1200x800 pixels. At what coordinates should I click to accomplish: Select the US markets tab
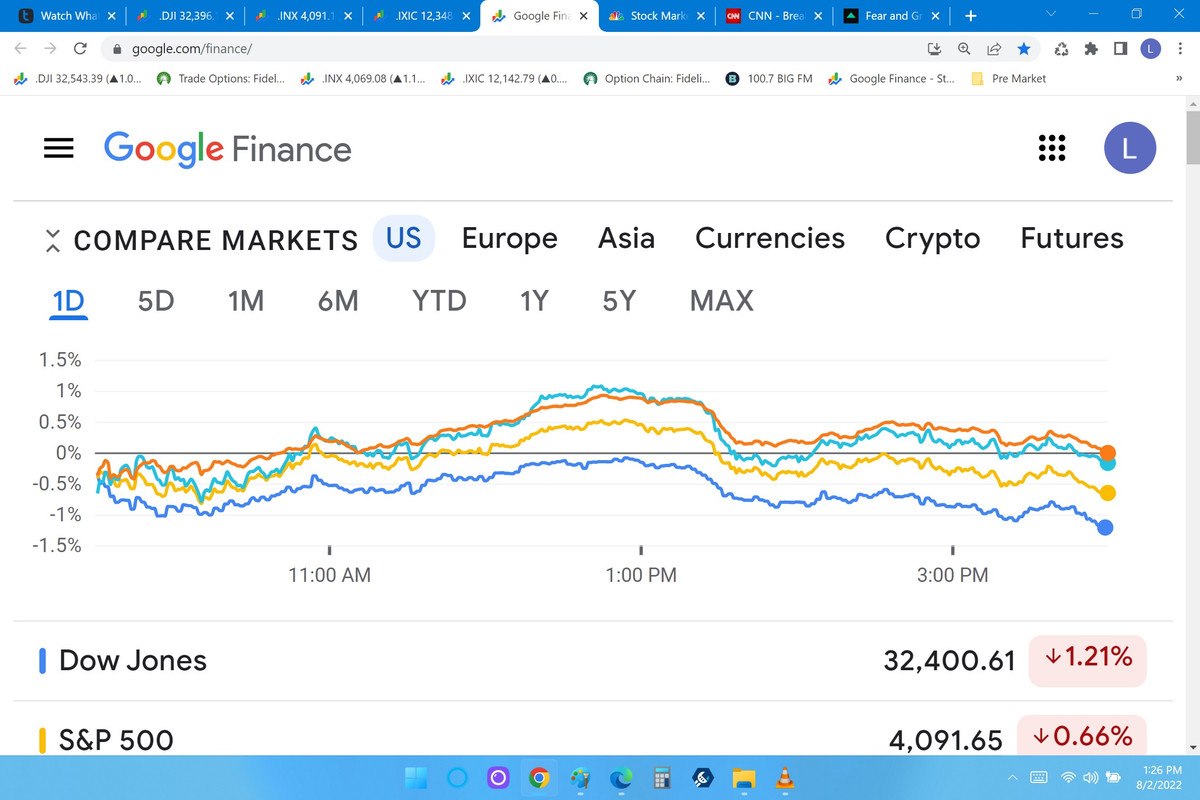click(x=404, y=238)
